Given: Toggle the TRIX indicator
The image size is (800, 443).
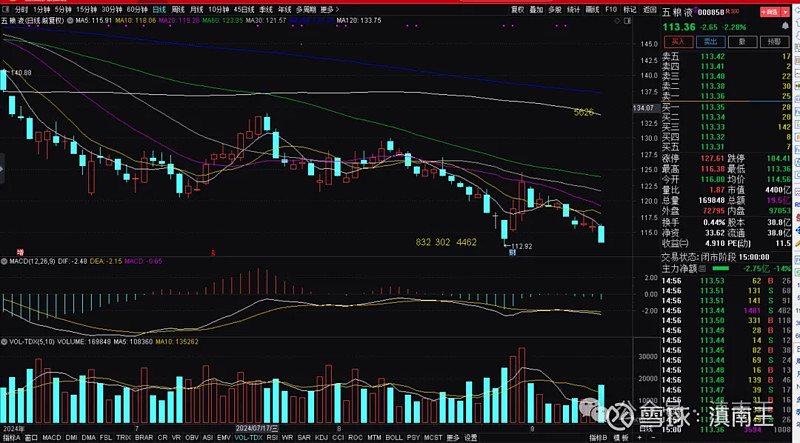Looking at the screenshot, I should [x=123, y=438].
